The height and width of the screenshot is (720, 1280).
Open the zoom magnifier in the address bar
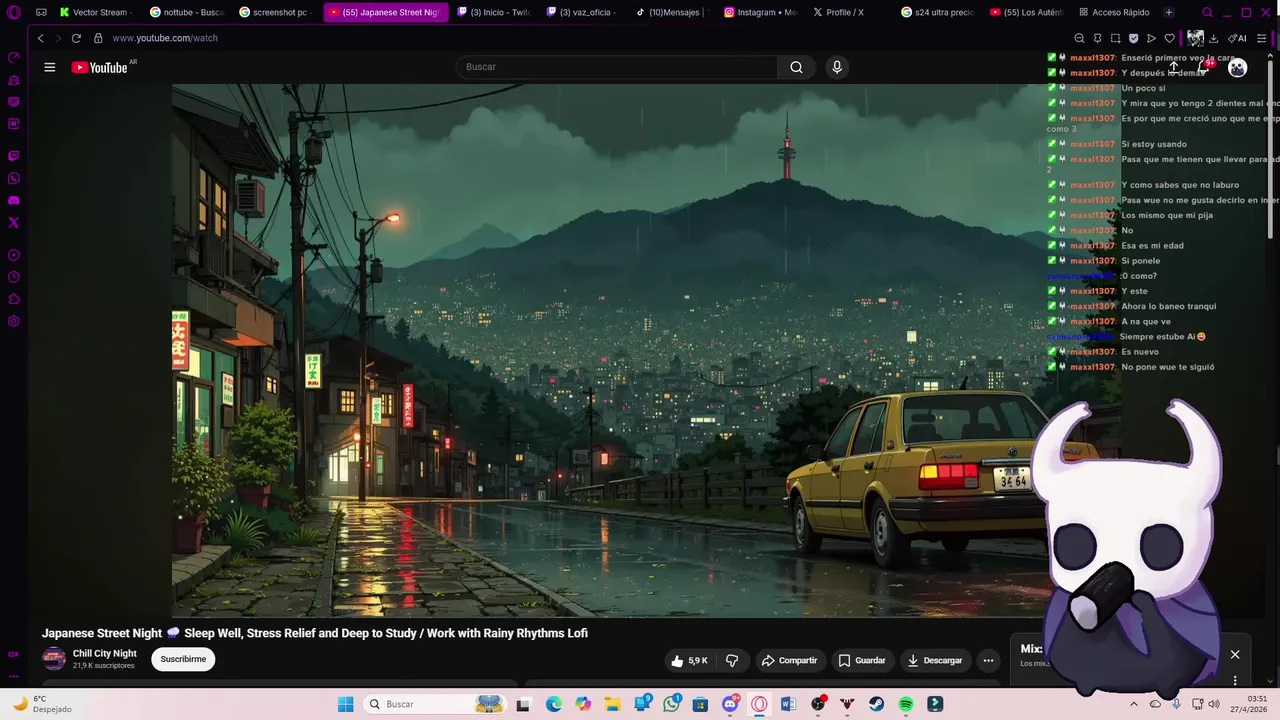click(x=1079, y=38)
